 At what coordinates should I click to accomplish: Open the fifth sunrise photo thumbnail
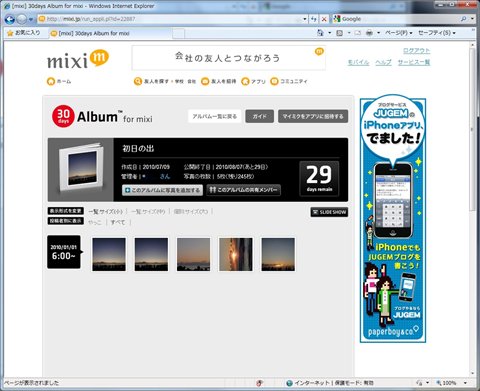(278, 254)
